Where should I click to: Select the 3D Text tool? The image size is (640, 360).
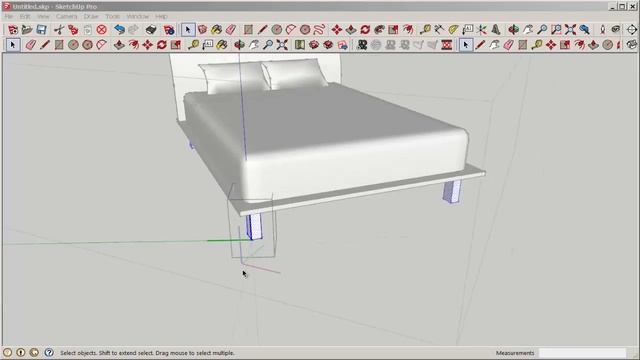tap(496, 29)
